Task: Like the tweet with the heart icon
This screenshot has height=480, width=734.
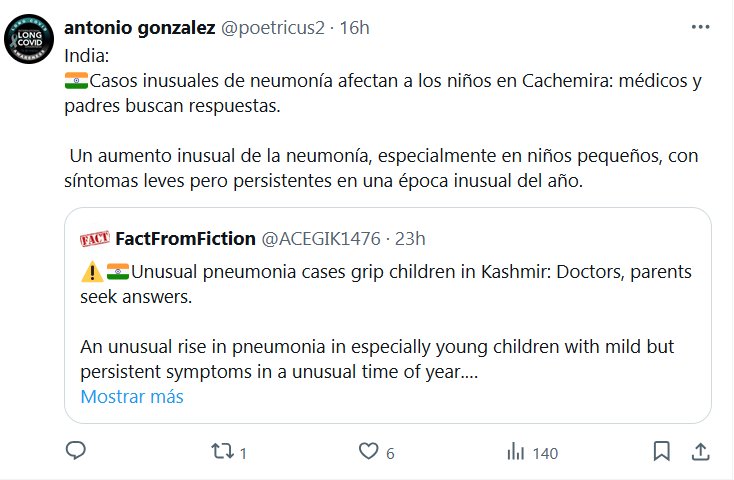Action: [368, 452]
